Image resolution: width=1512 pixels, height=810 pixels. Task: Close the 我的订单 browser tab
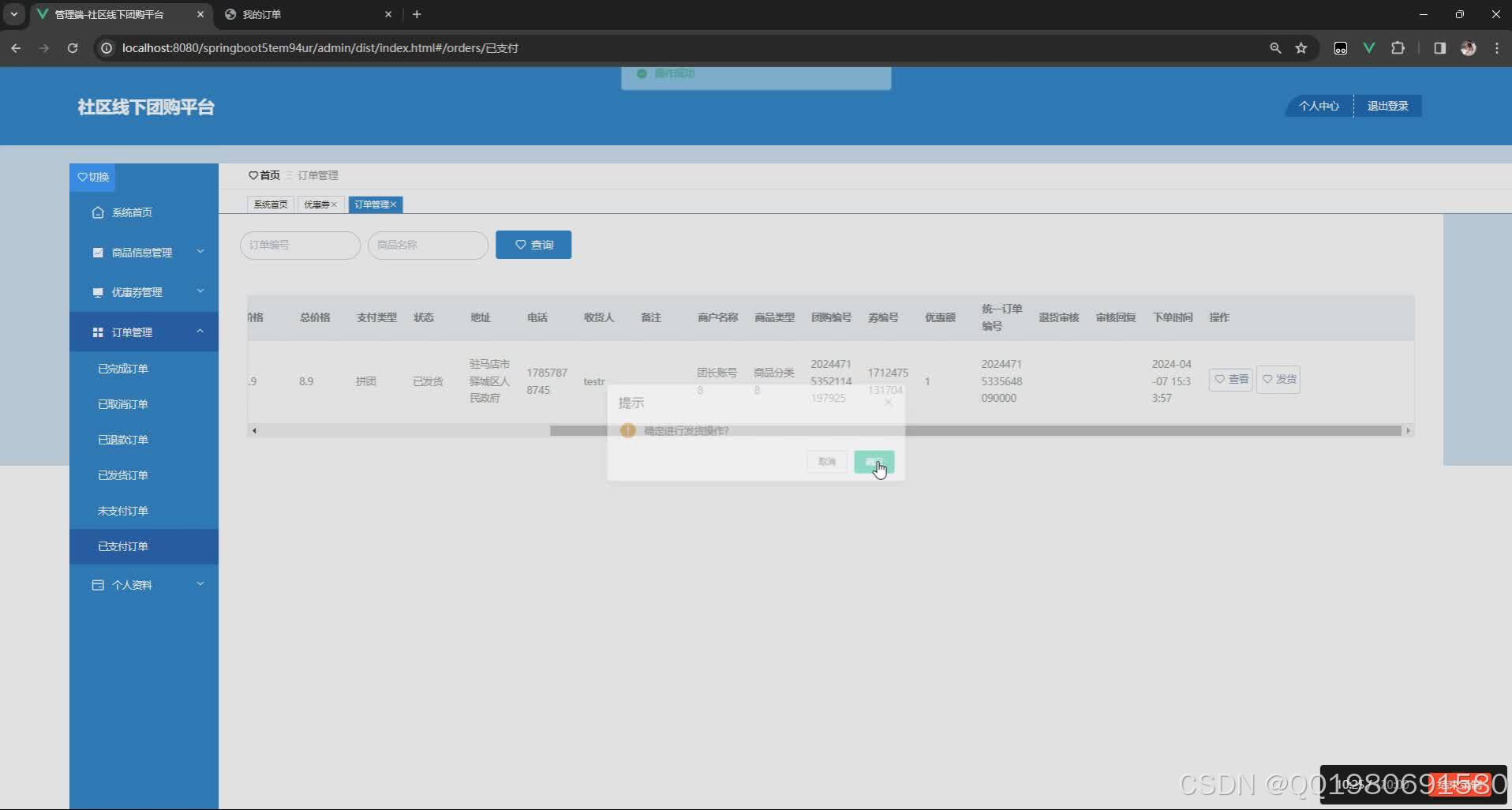click(388, 14)
